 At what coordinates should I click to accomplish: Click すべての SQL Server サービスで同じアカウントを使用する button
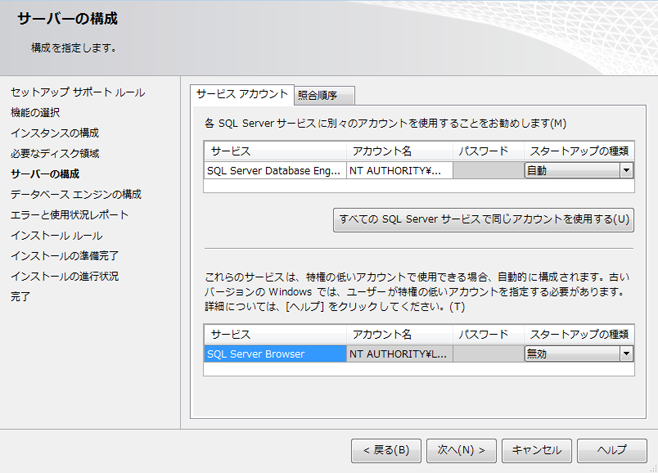pos(483,220)
